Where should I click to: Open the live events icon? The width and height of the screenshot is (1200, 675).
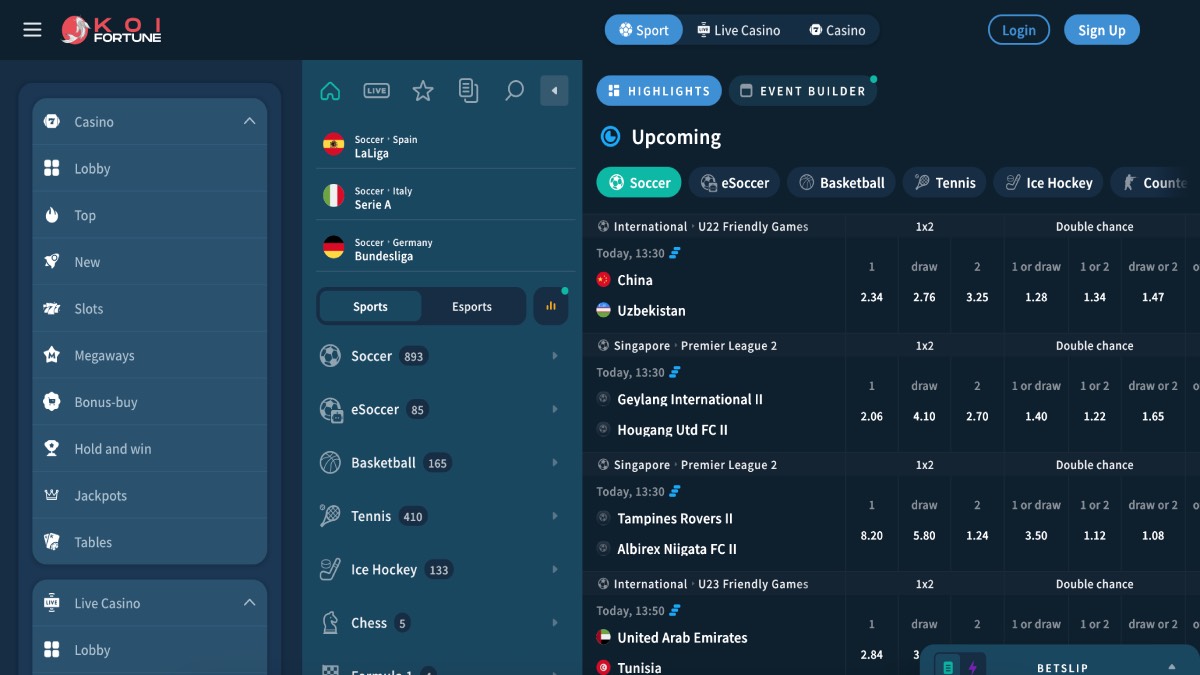coord(376,91)
